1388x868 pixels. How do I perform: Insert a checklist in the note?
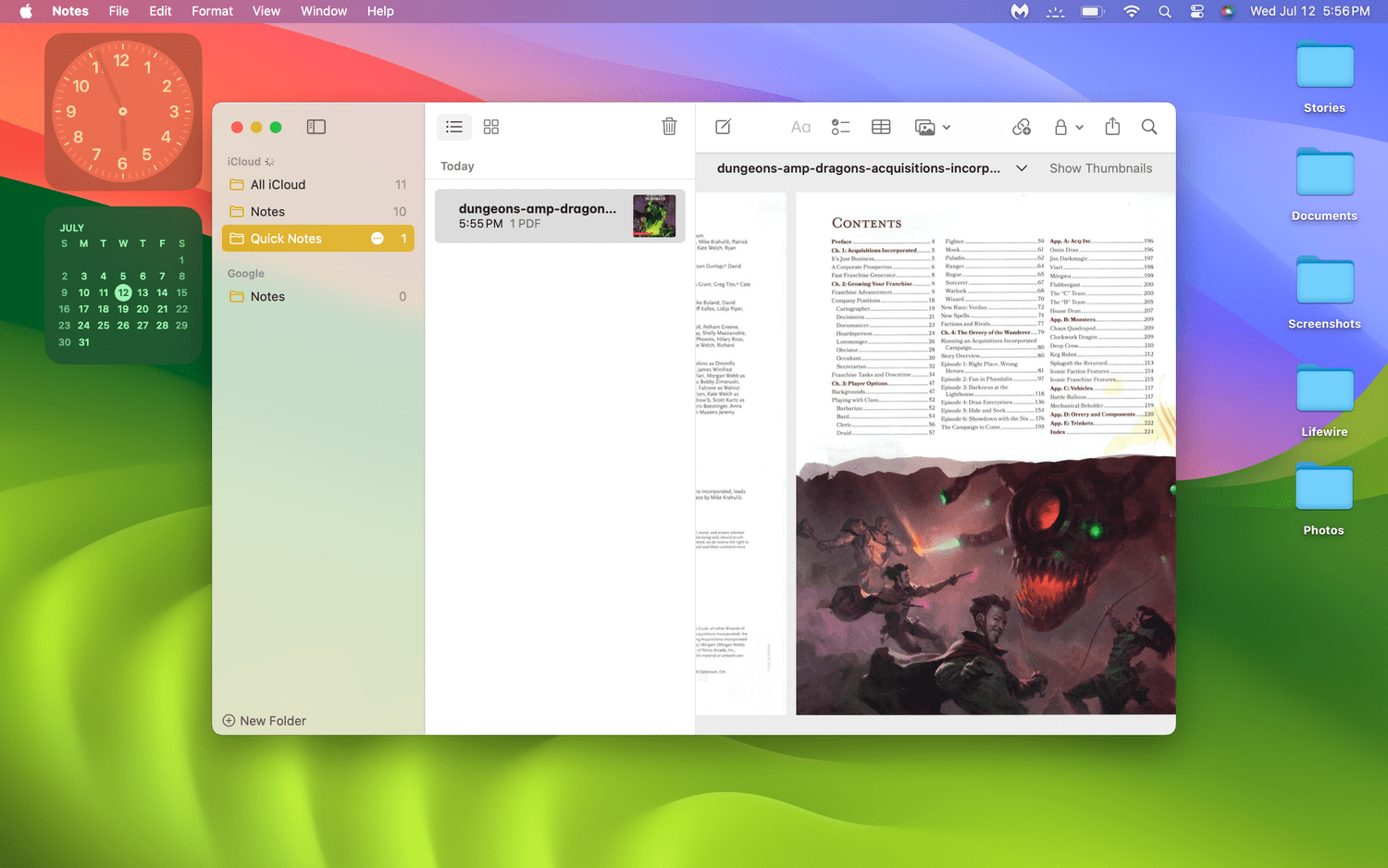tap(840, 127)
